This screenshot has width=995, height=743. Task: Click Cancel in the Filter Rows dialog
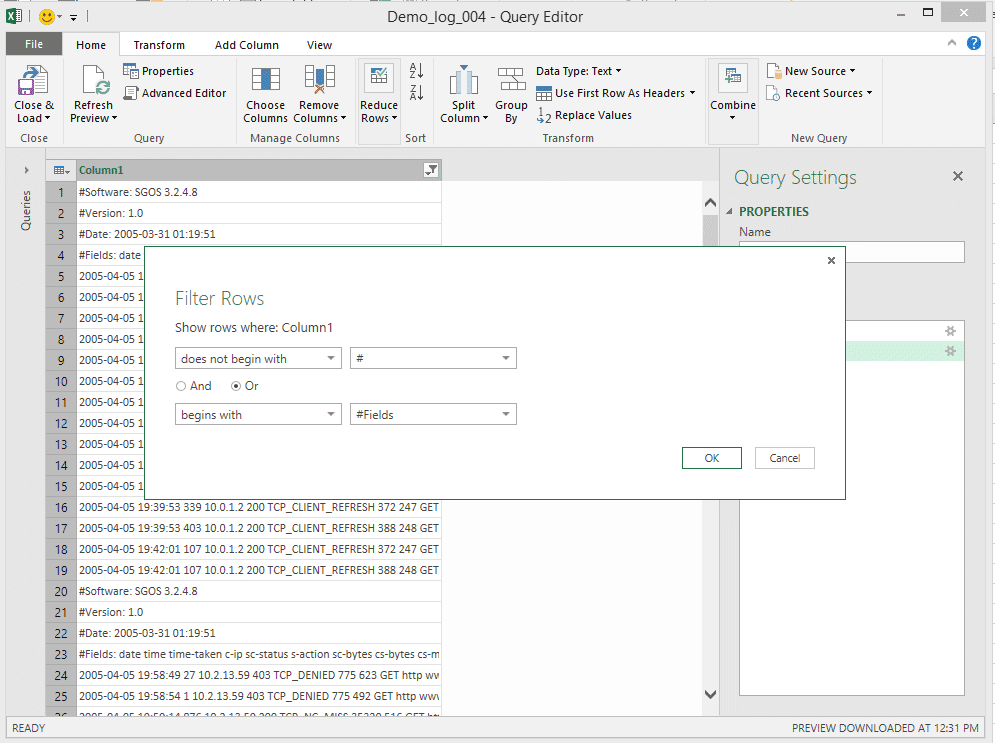point(784,458)
